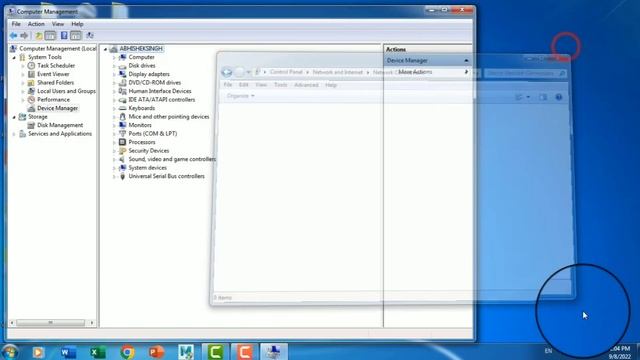Viewport: 640px width, 360px height.
Task: Click the Back arrow in Computer Management toolbar
Action: [13, 36]
